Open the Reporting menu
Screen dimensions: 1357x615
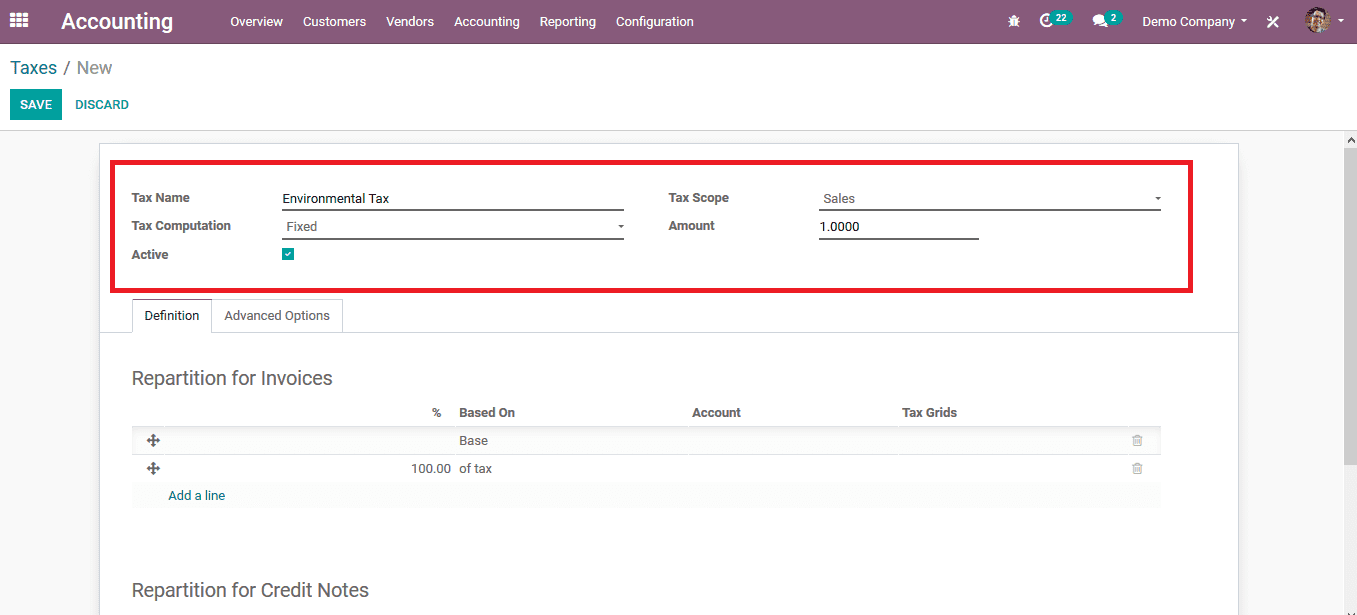(x=568, y=21)
